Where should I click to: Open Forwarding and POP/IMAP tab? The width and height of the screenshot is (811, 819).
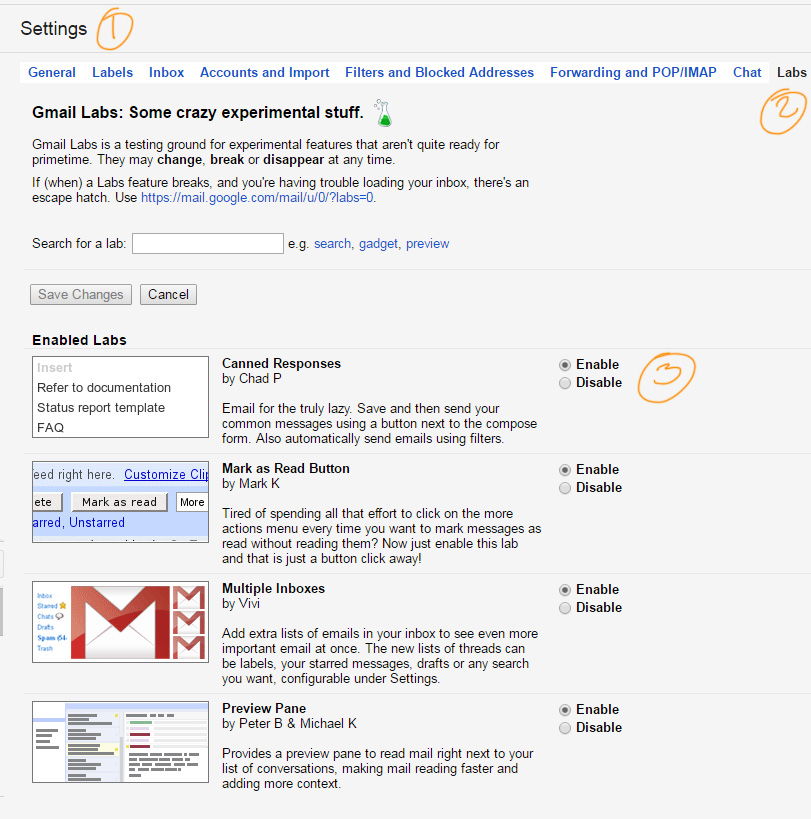click(633, 72)
